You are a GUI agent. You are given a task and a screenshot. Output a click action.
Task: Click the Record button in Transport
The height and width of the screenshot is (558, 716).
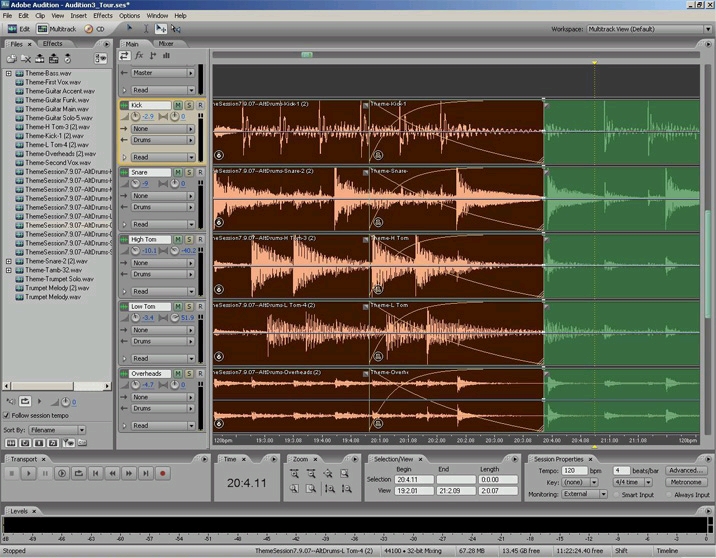(163, 474)
